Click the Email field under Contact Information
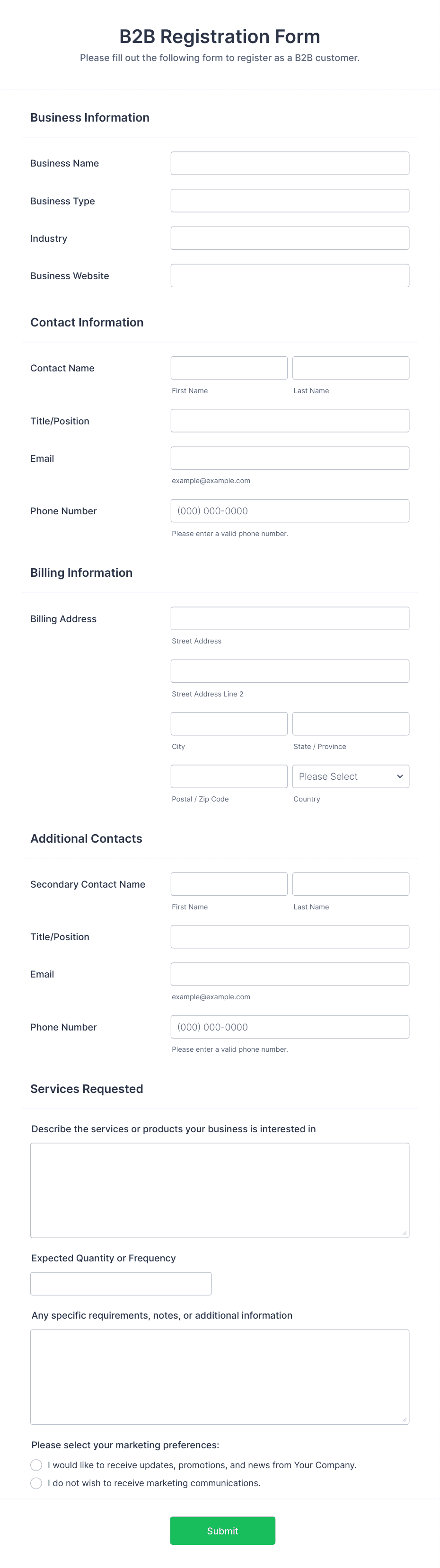 [x=290, y=458]
